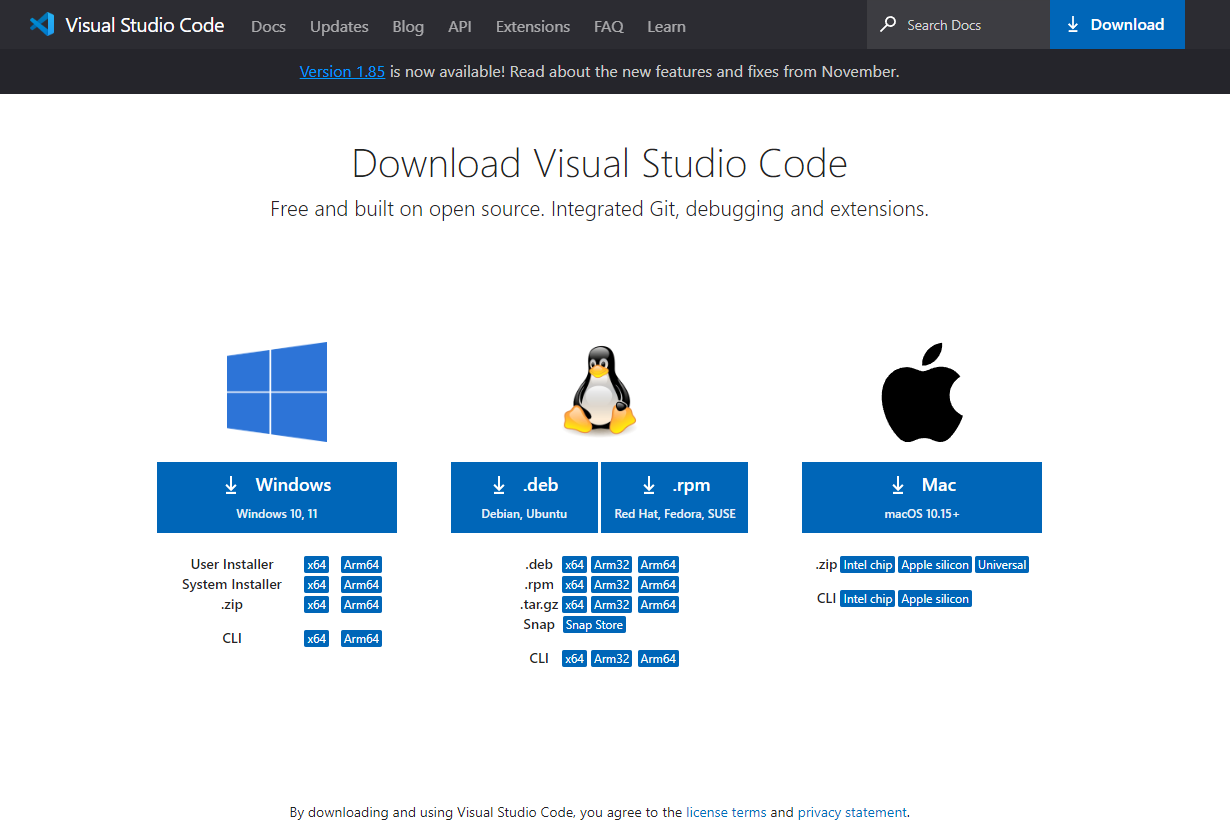Open the Docs menu item
Screen dimensions: 1230x839
268,27
